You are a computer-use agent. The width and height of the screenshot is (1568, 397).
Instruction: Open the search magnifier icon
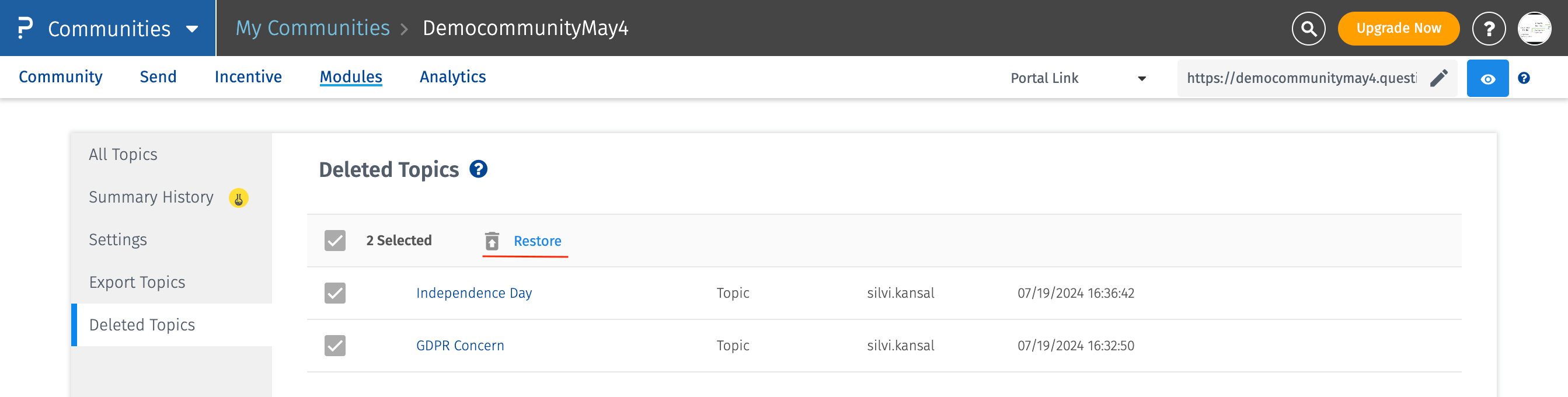pyautogui.click(x=1308, y=29)
